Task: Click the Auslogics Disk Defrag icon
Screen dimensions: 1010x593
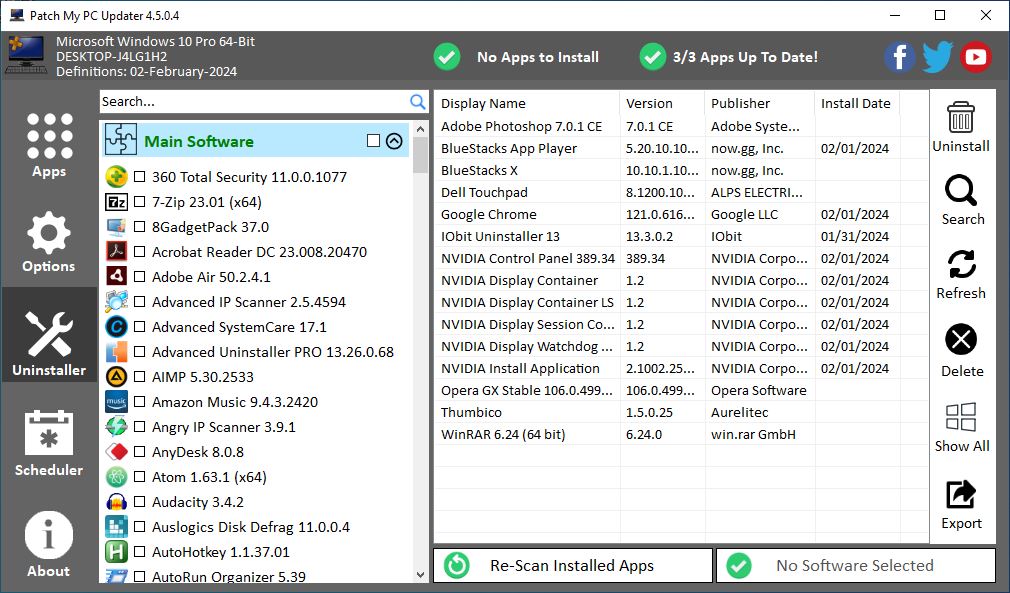Action: (x=117, y=527)
